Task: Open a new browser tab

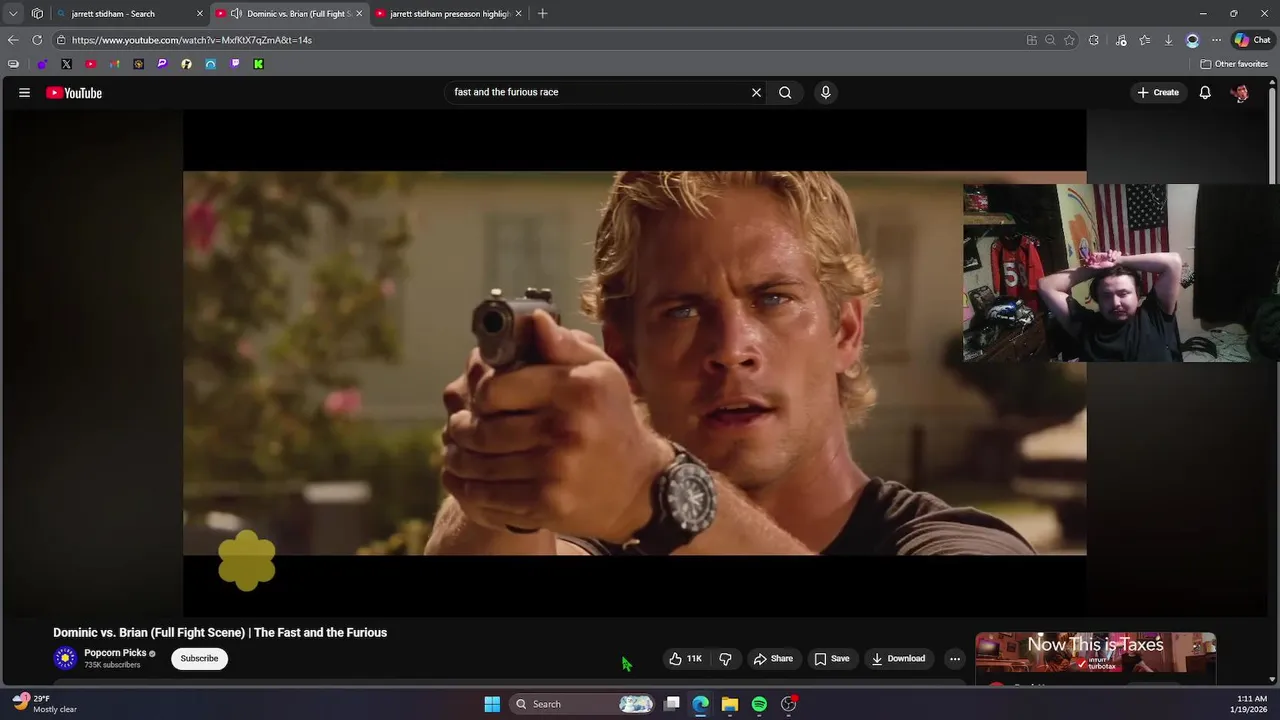Action: pos(542,14)
